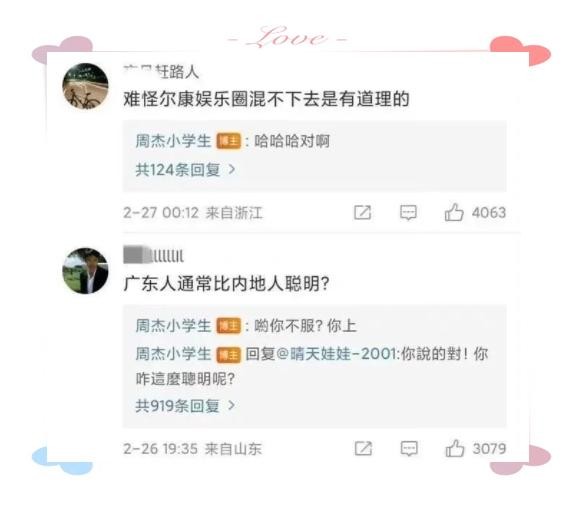
Task: Open 周杰小学生 profile in first reply
Action: [x=173, y=141]
